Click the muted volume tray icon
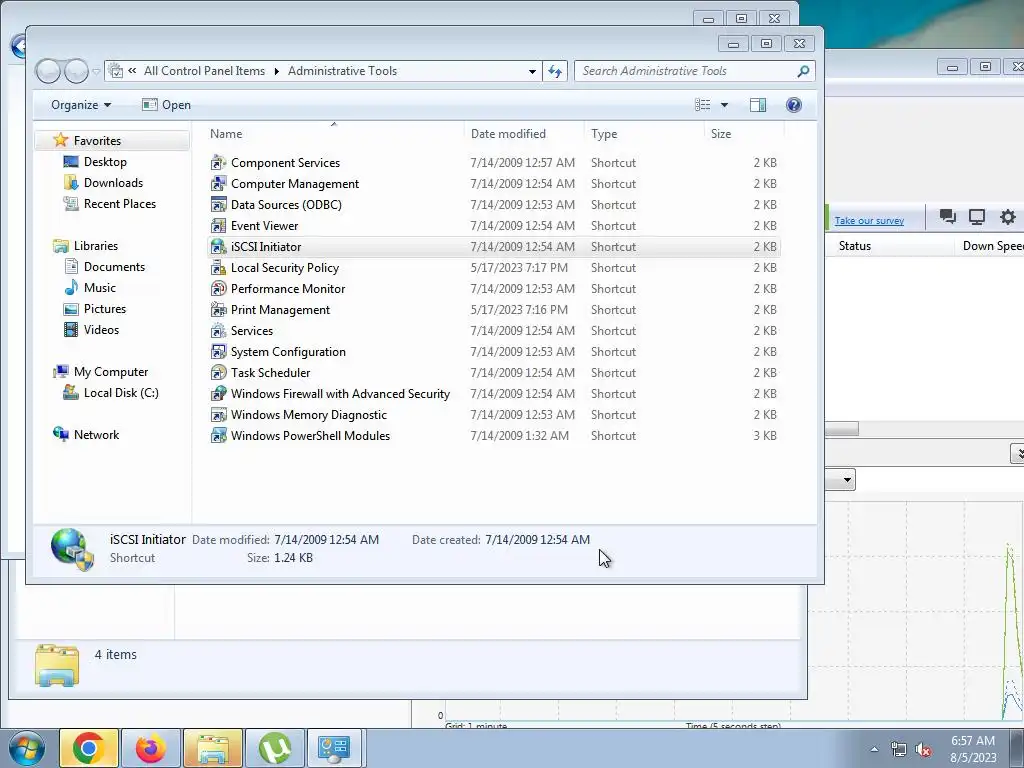Viewport: 1024px width, 768px height. tap(923, 750)
